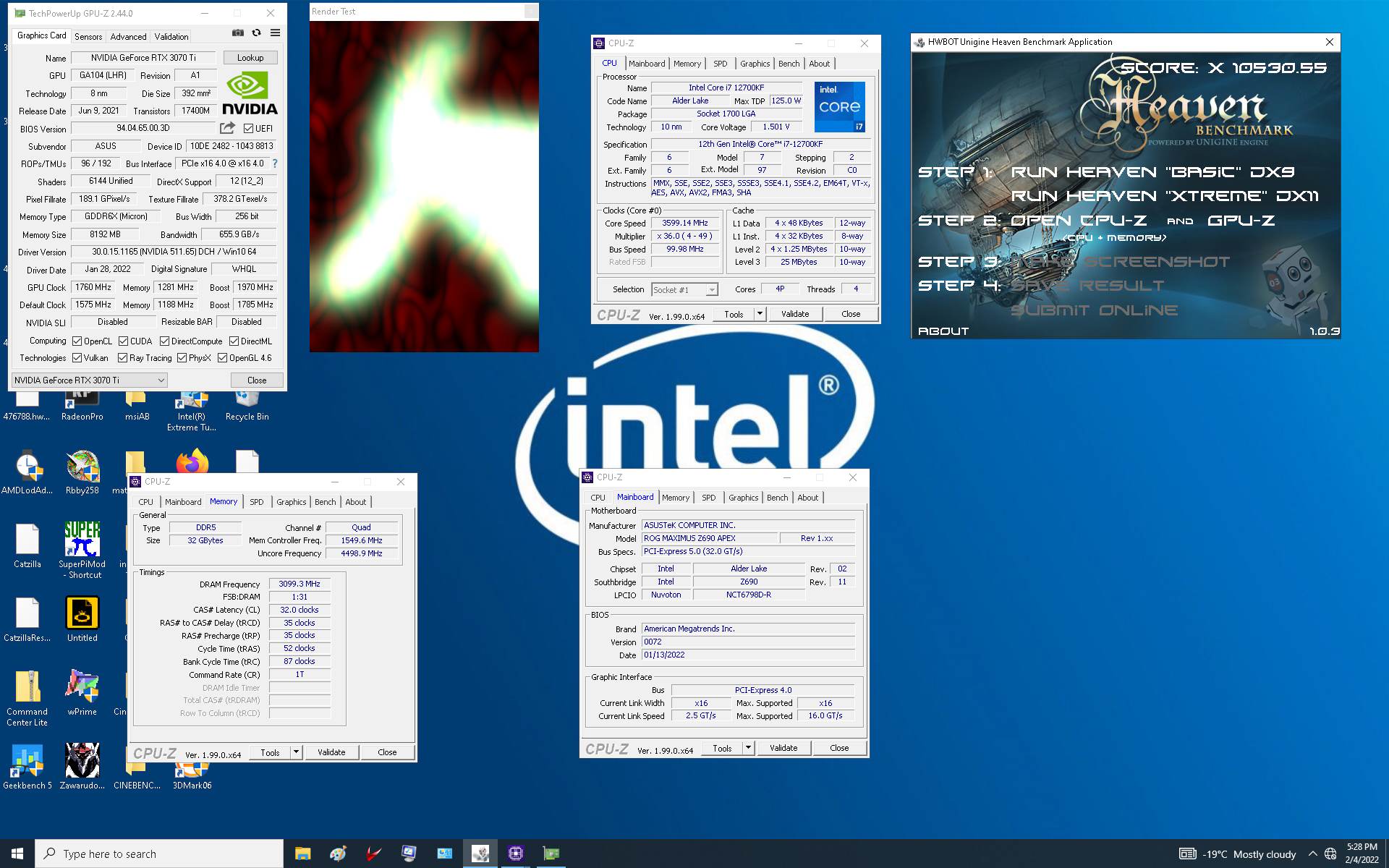Open the Bench tab in top CPU-Z window

click(x=789, y=64)
